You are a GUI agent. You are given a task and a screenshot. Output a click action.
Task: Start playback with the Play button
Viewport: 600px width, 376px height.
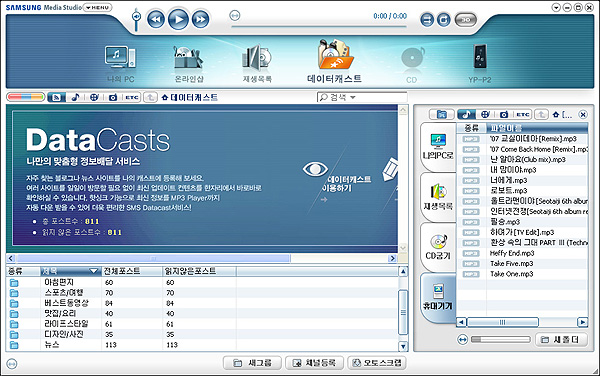pos(178,19)
